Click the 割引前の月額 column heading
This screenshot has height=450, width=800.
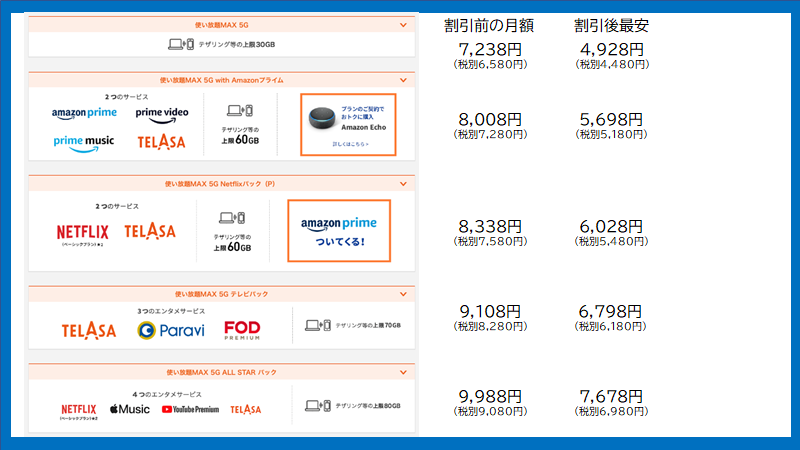489,26
